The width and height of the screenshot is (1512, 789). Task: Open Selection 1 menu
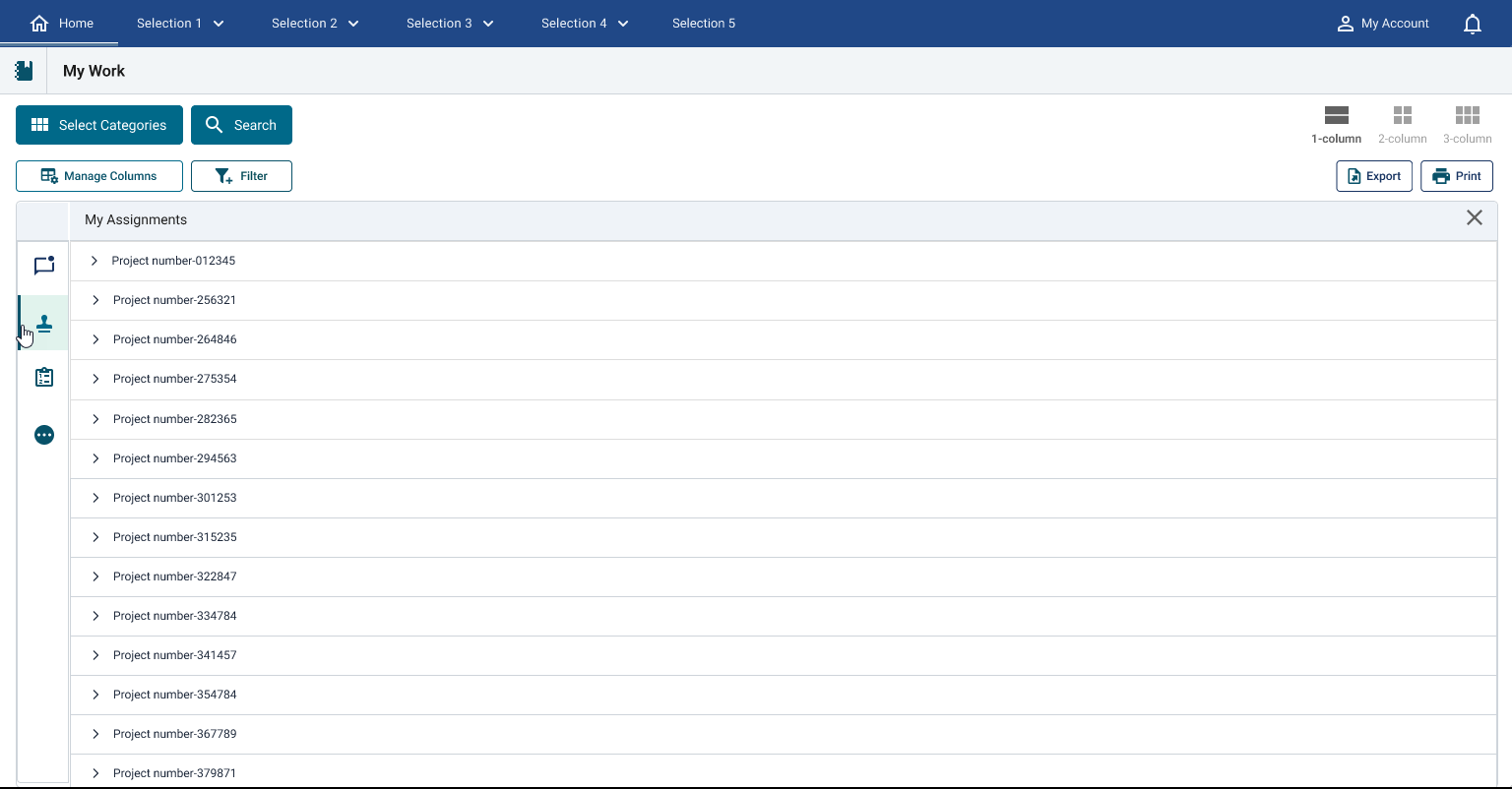[x=180, y=23]
